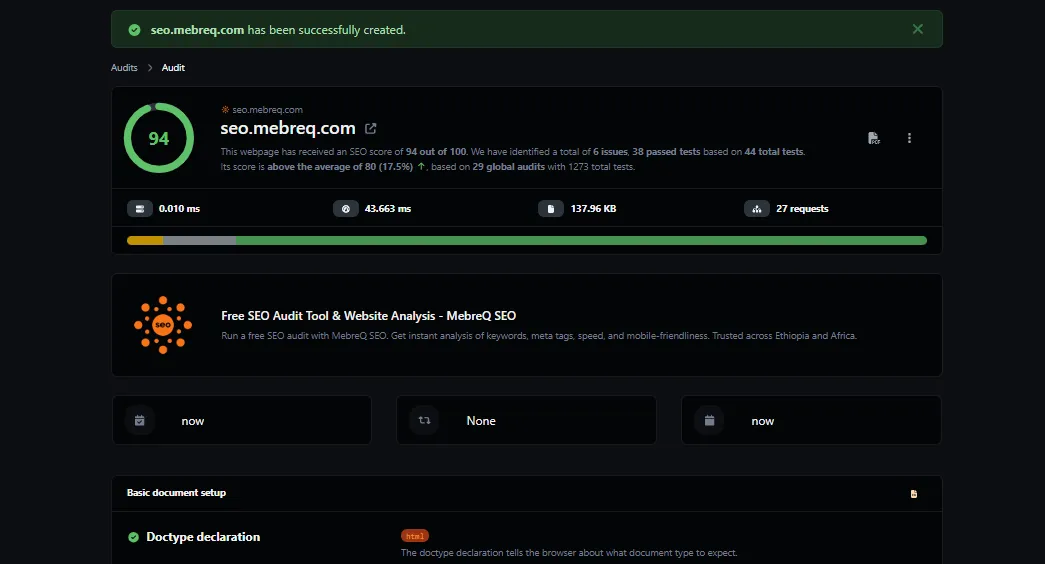This screenshot has width=1045, height=564.
Task: Click the green up arrow beside average score
Action: point(421,167)
